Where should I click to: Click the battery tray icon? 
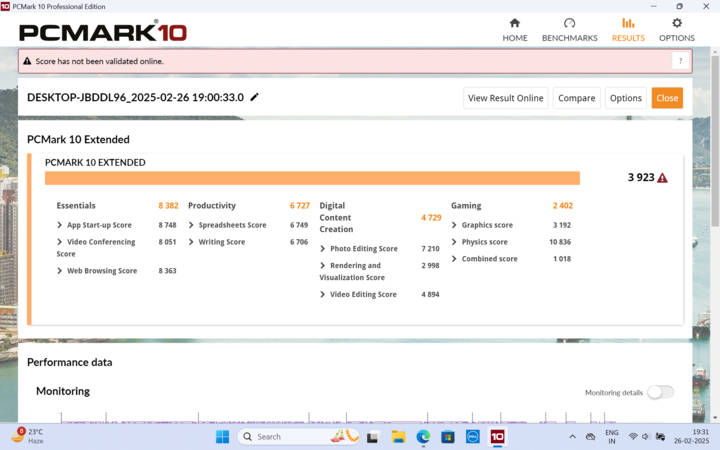coord(660,437)
